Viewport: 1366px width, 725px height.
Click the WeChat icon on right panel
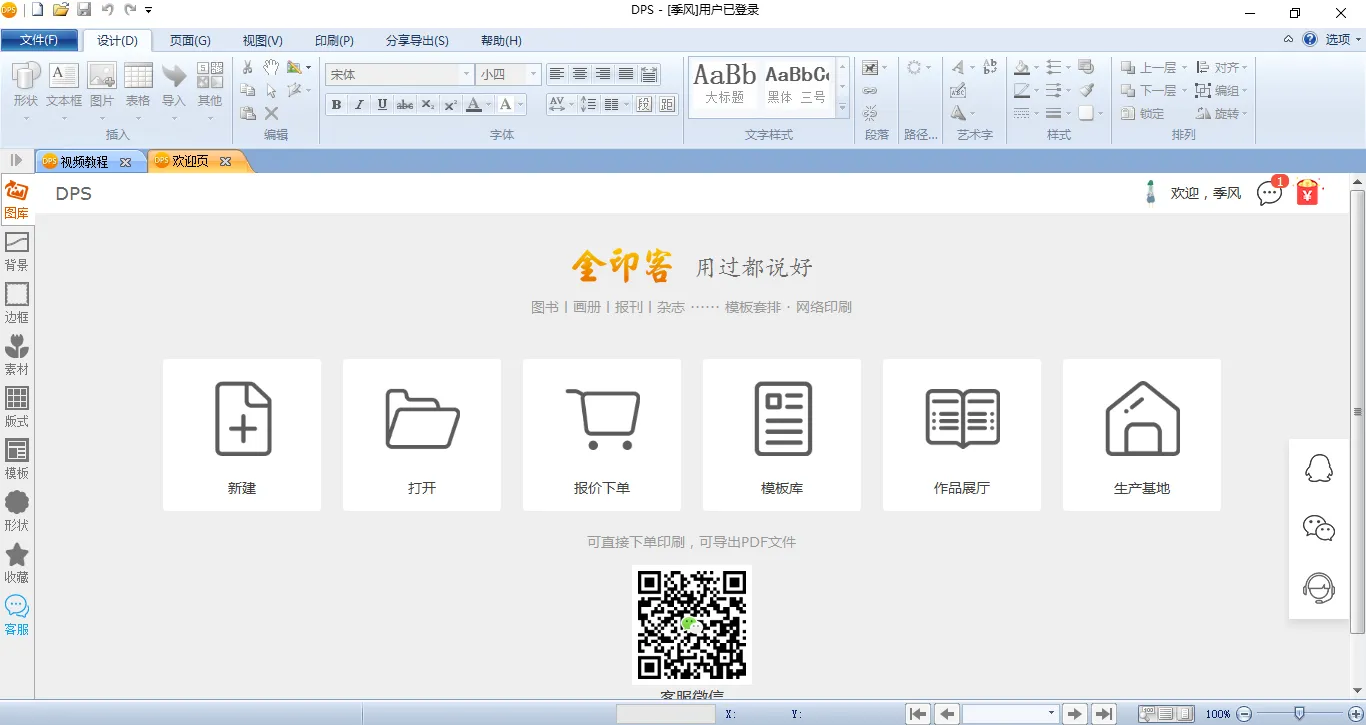pyautogui.click(x=1319, y=528)
